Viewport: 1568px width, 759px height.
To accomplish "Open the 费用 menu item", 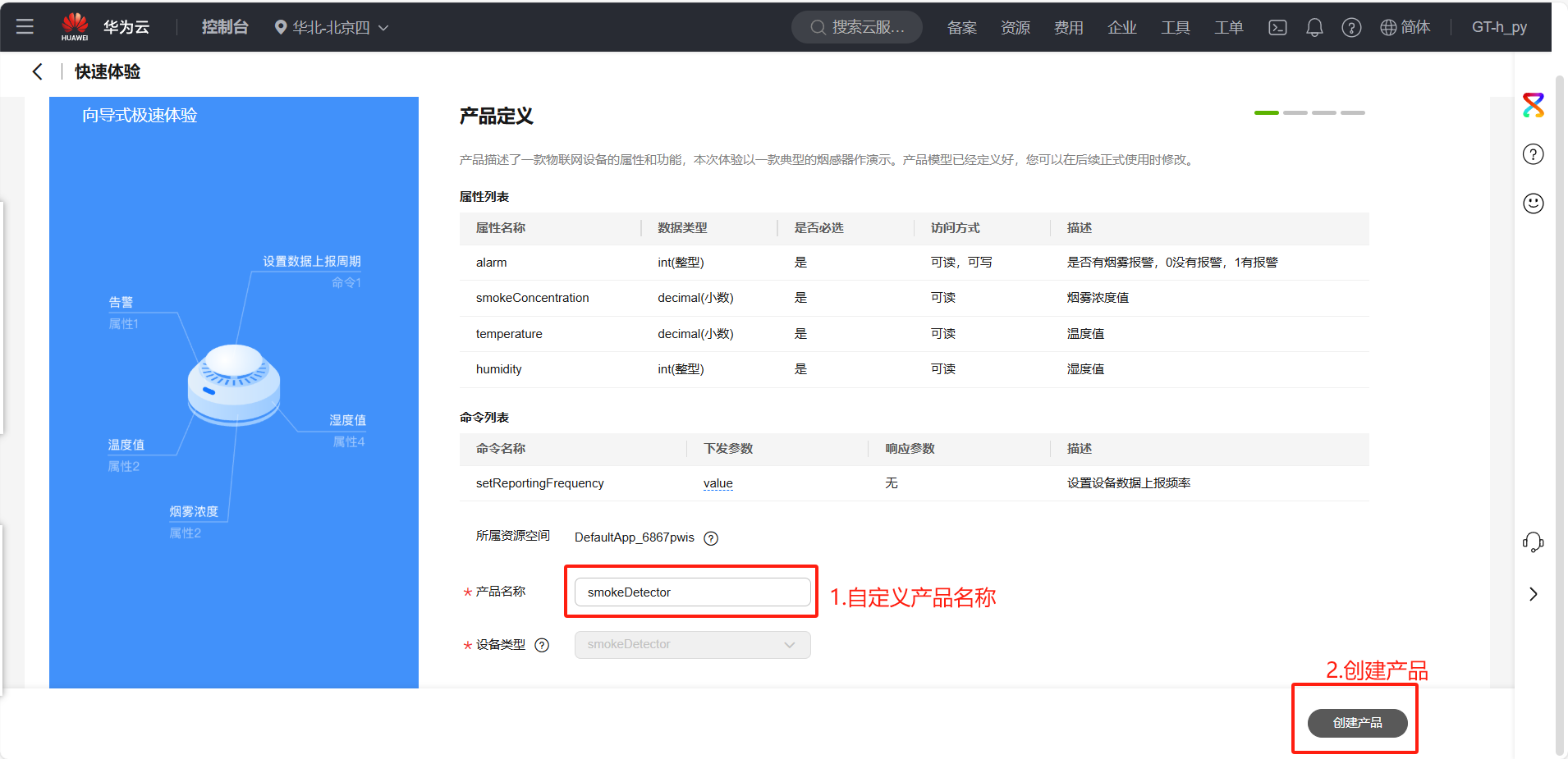I will pyautogui.click(x=1068, y=28).
